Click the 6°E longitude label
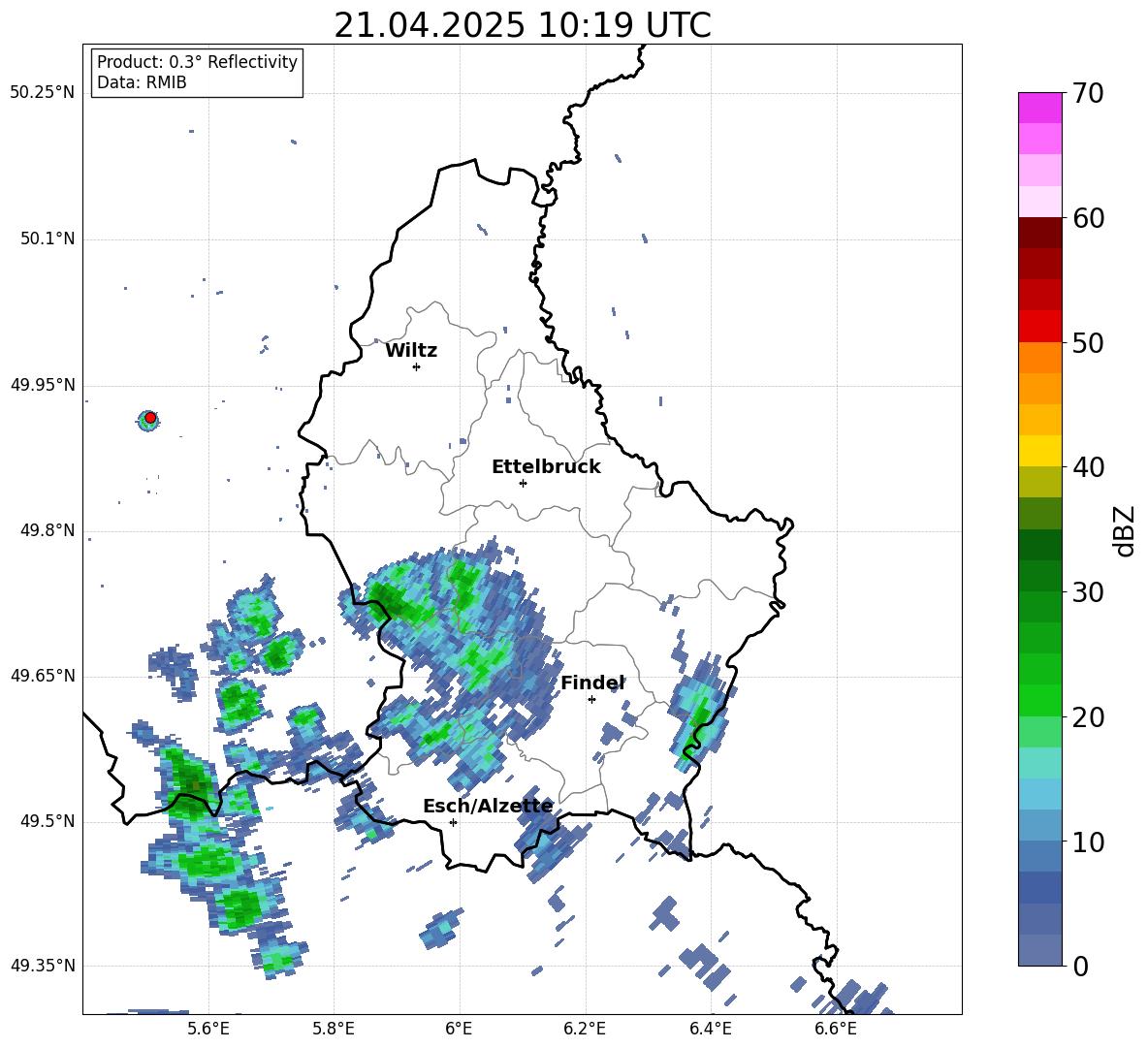 (459, 1029)
